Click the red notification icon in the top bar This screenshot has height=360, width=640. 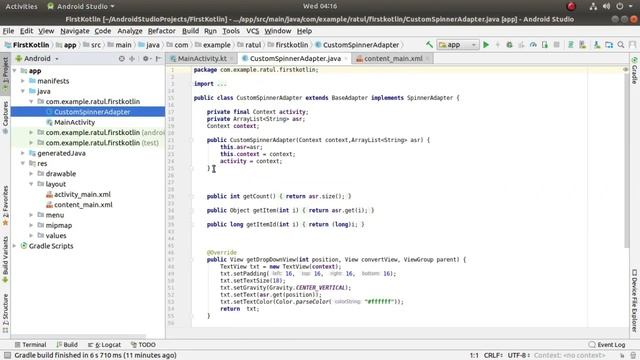pos(571,6)
